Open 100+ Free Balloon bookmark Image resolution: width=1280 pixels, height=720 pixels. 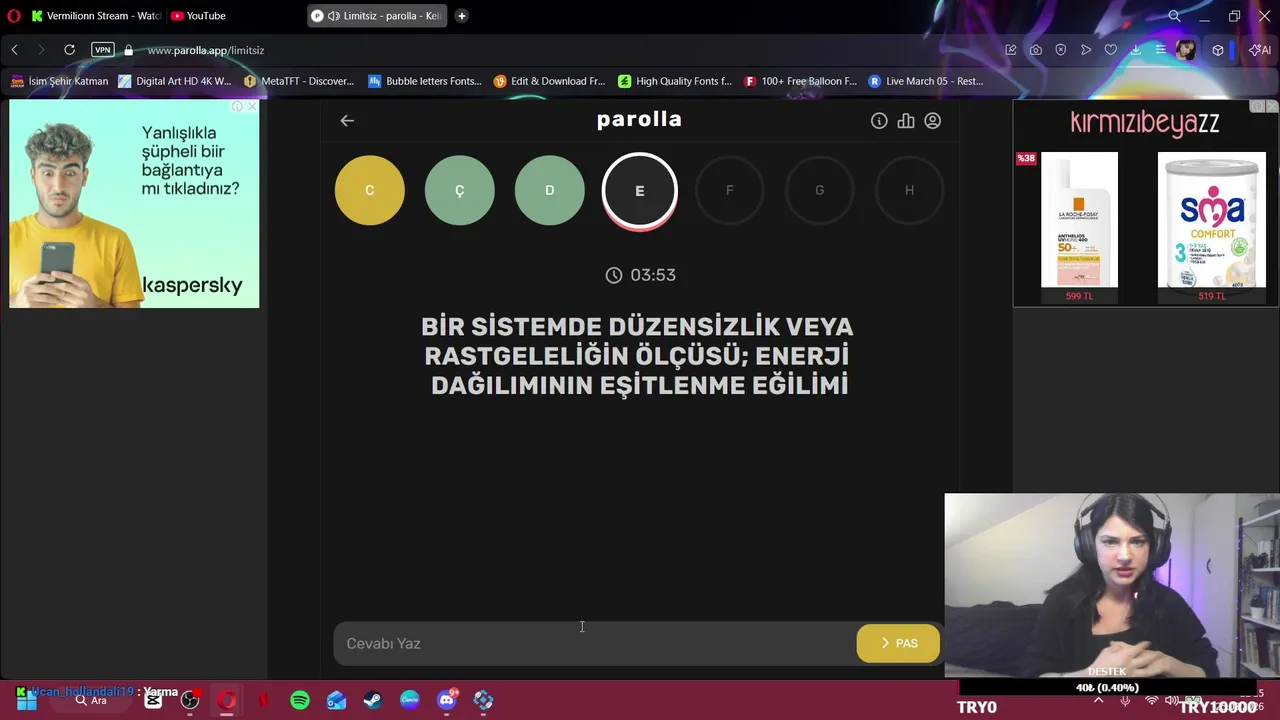(800, 81)
